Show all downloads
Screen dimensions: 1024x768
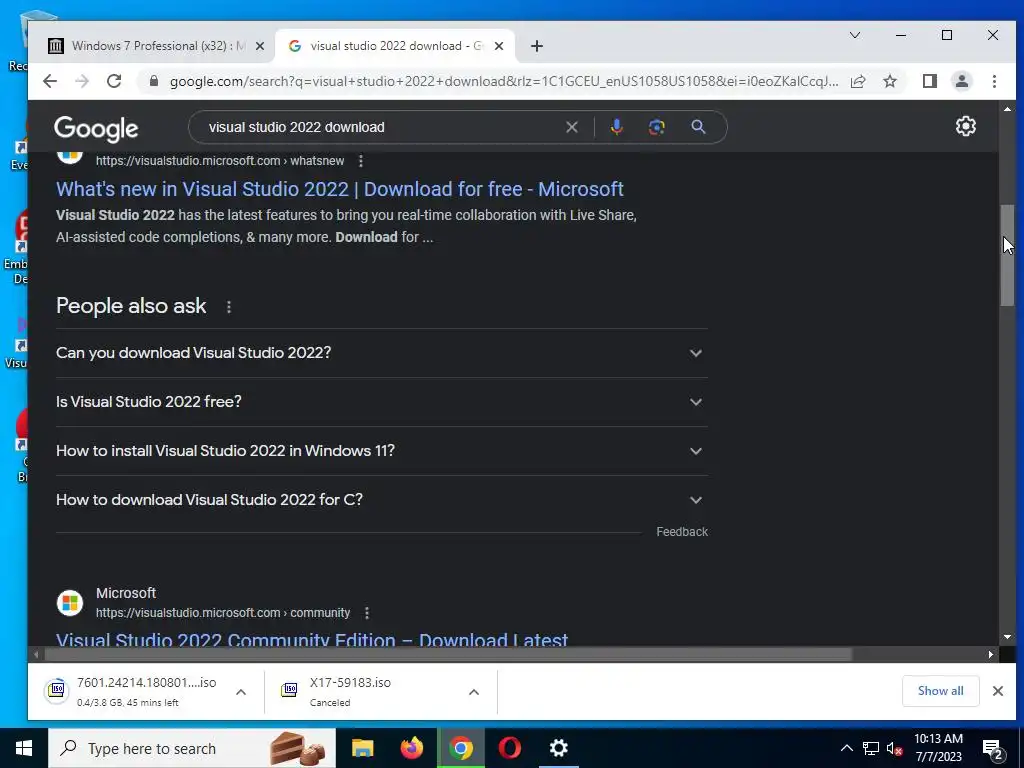click(940, 691)
